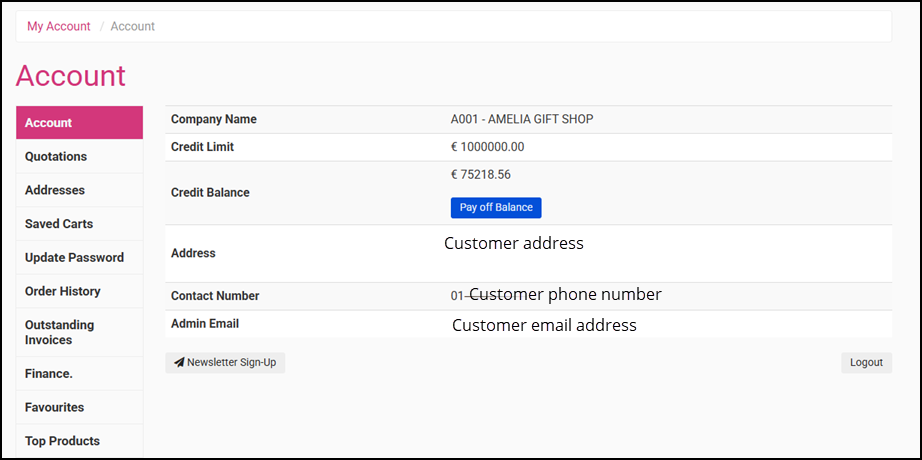Navigate to Finance in the sidebar
922x460 pixels.
pyautogui.click(x=49, y=374)
